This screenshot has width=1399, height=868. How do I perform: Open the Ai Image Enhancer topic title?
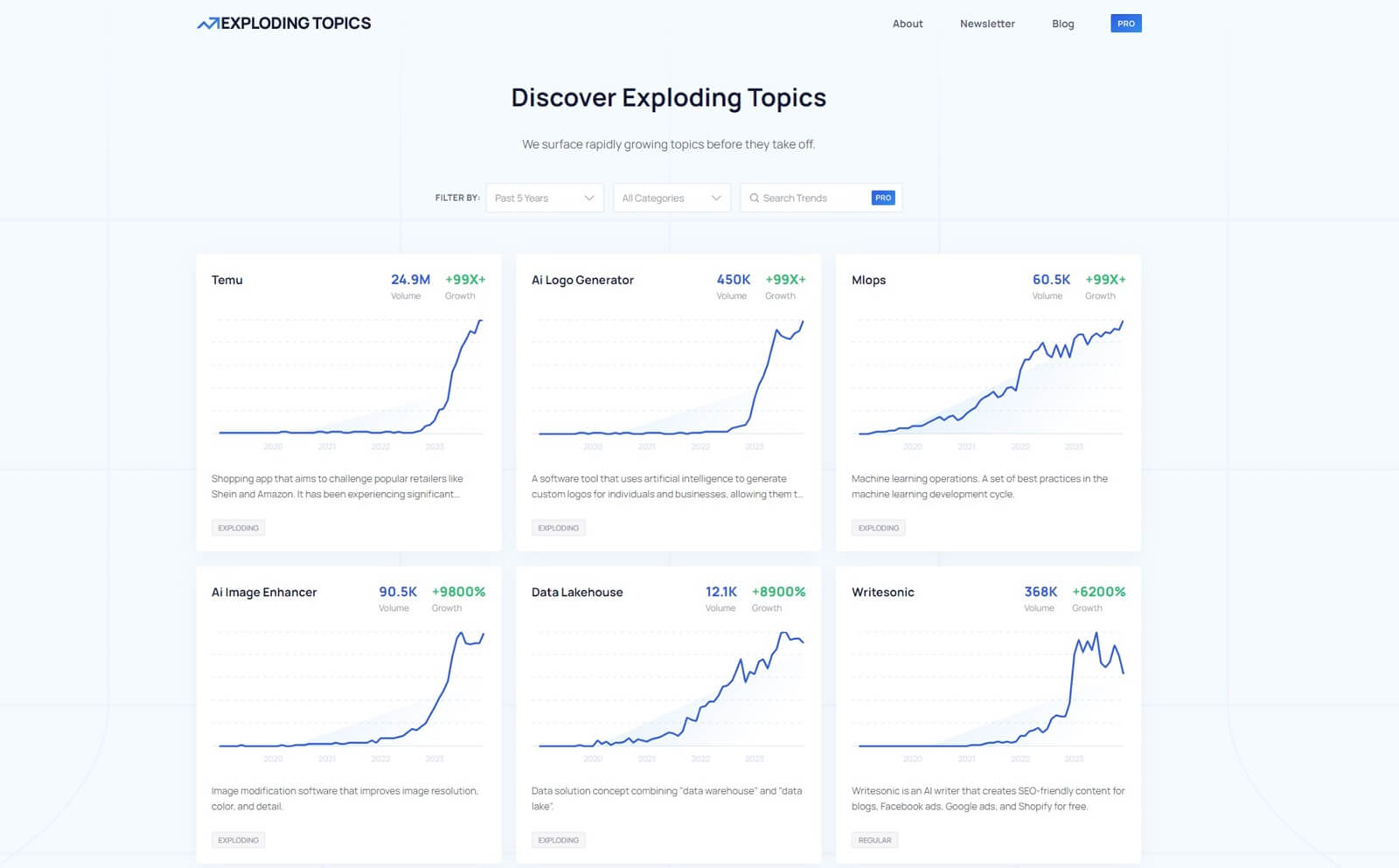pyautogui.click(x=264, y=592)
